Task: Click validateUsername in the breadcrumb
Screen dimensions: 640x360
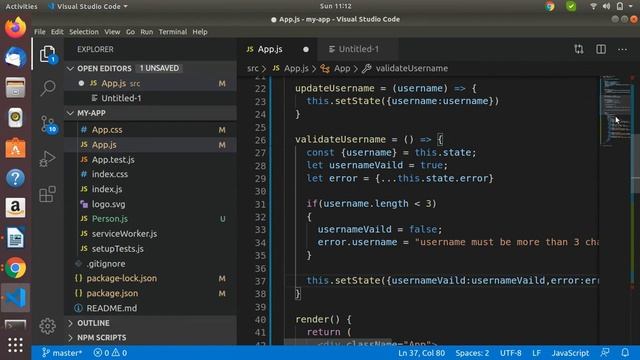Action: 411,68
